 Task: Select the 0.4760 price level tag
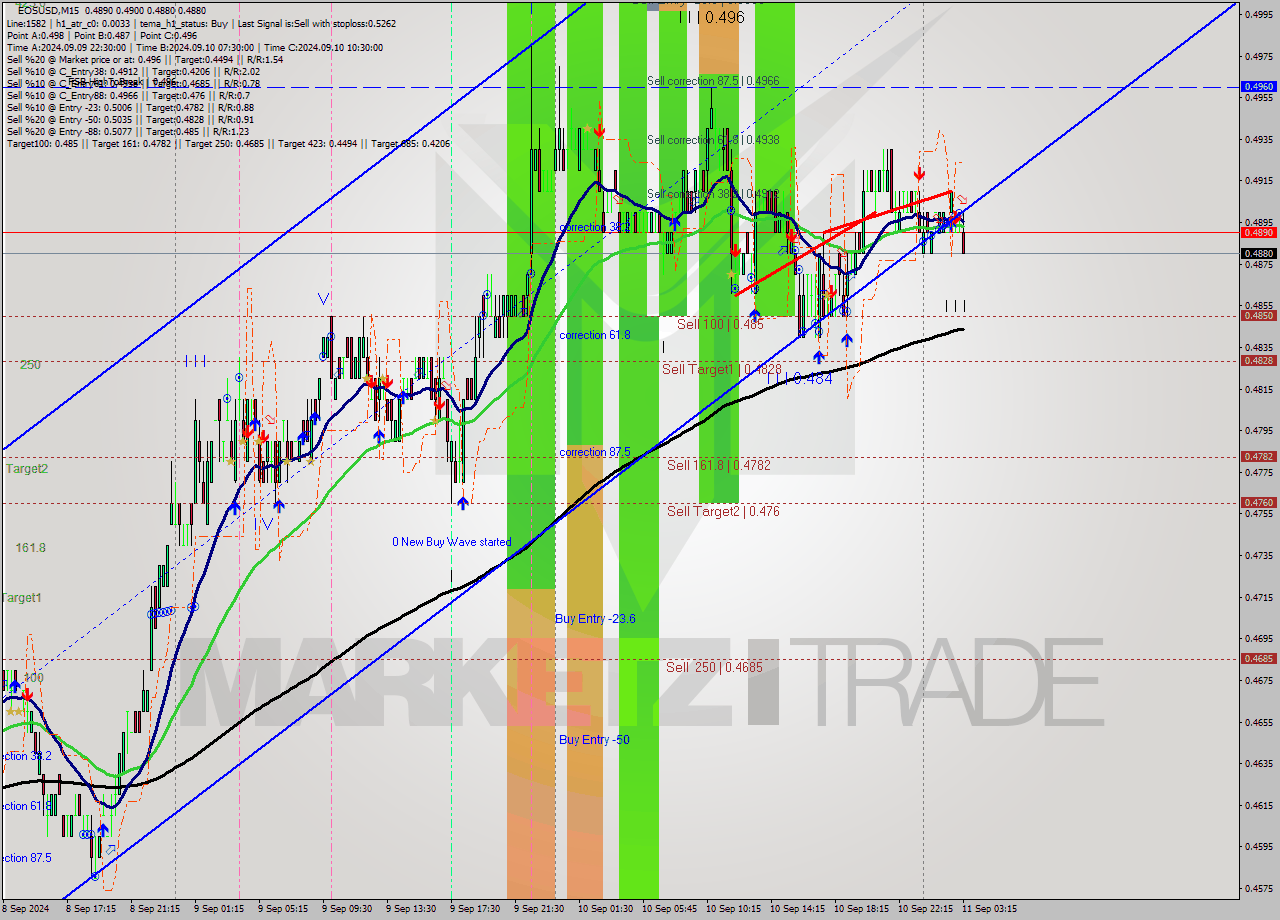(x=1258, y=503)
